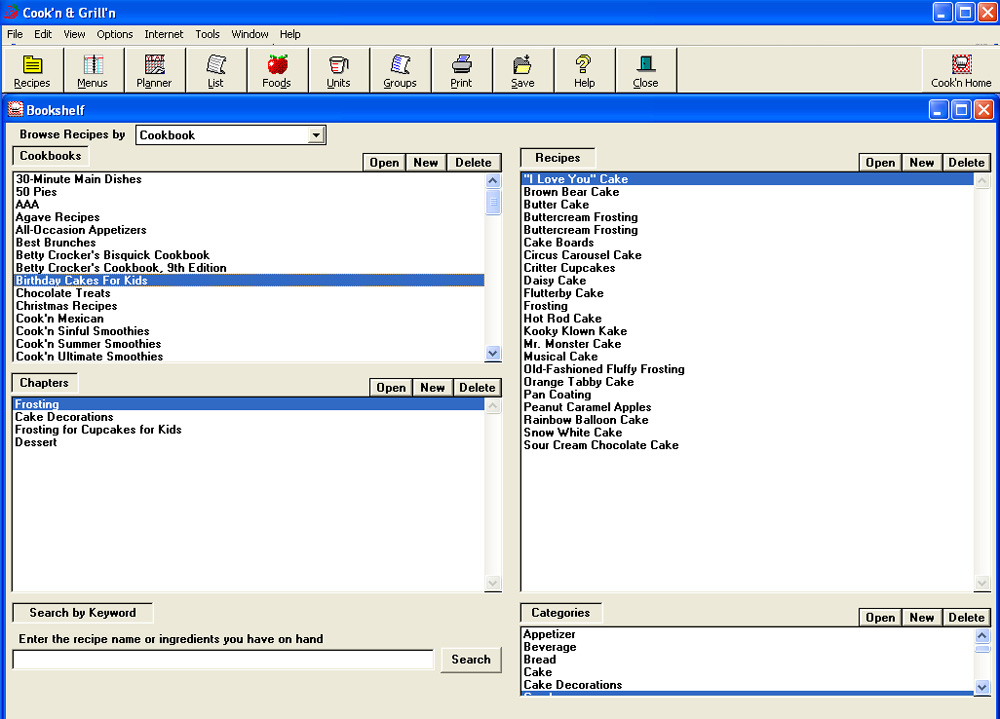Click Cookbooks list scroll down arrow

[x=492, y=353]
